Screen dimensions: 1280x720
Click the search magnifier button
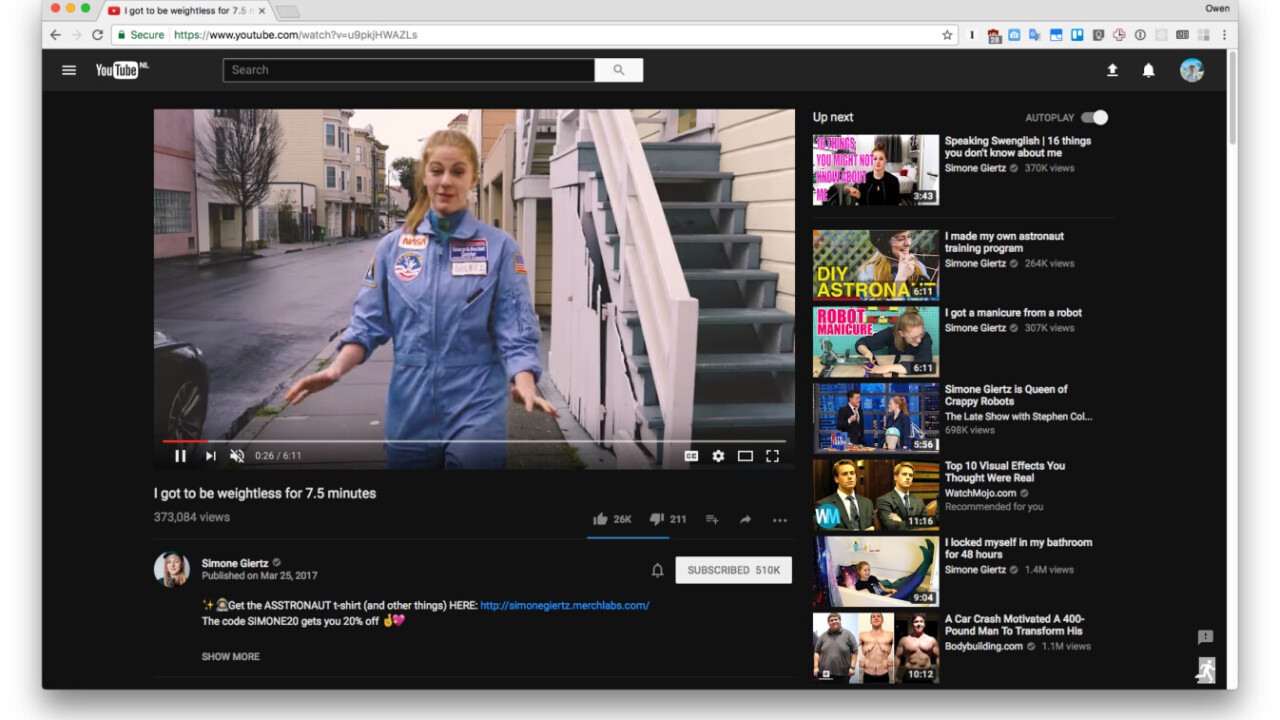click(x=618, y=70)
